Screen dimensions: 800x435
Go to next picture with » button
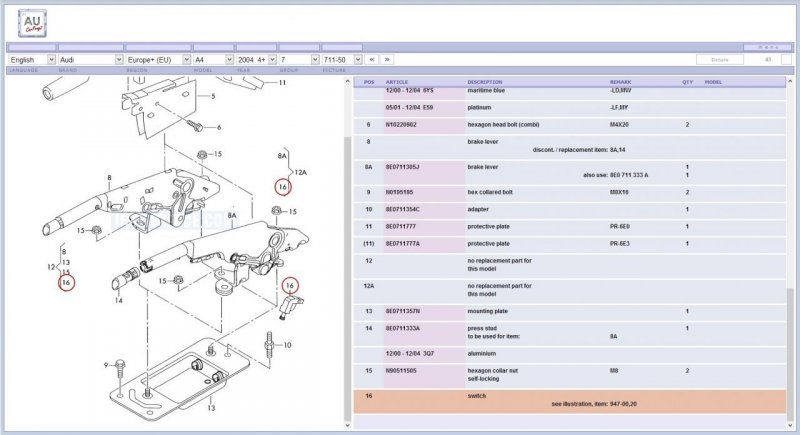click(x=388, y=60)
